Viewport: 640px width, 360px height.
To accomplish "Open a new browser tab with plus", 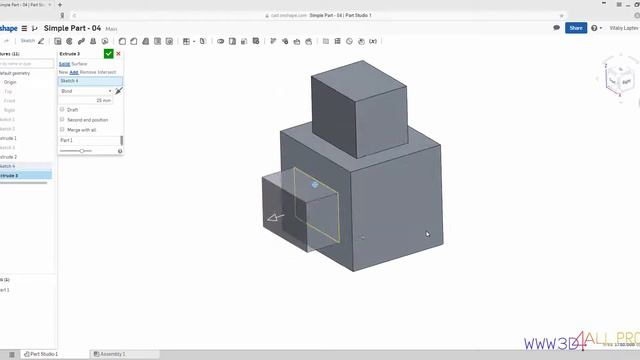I will click(60, 5).
